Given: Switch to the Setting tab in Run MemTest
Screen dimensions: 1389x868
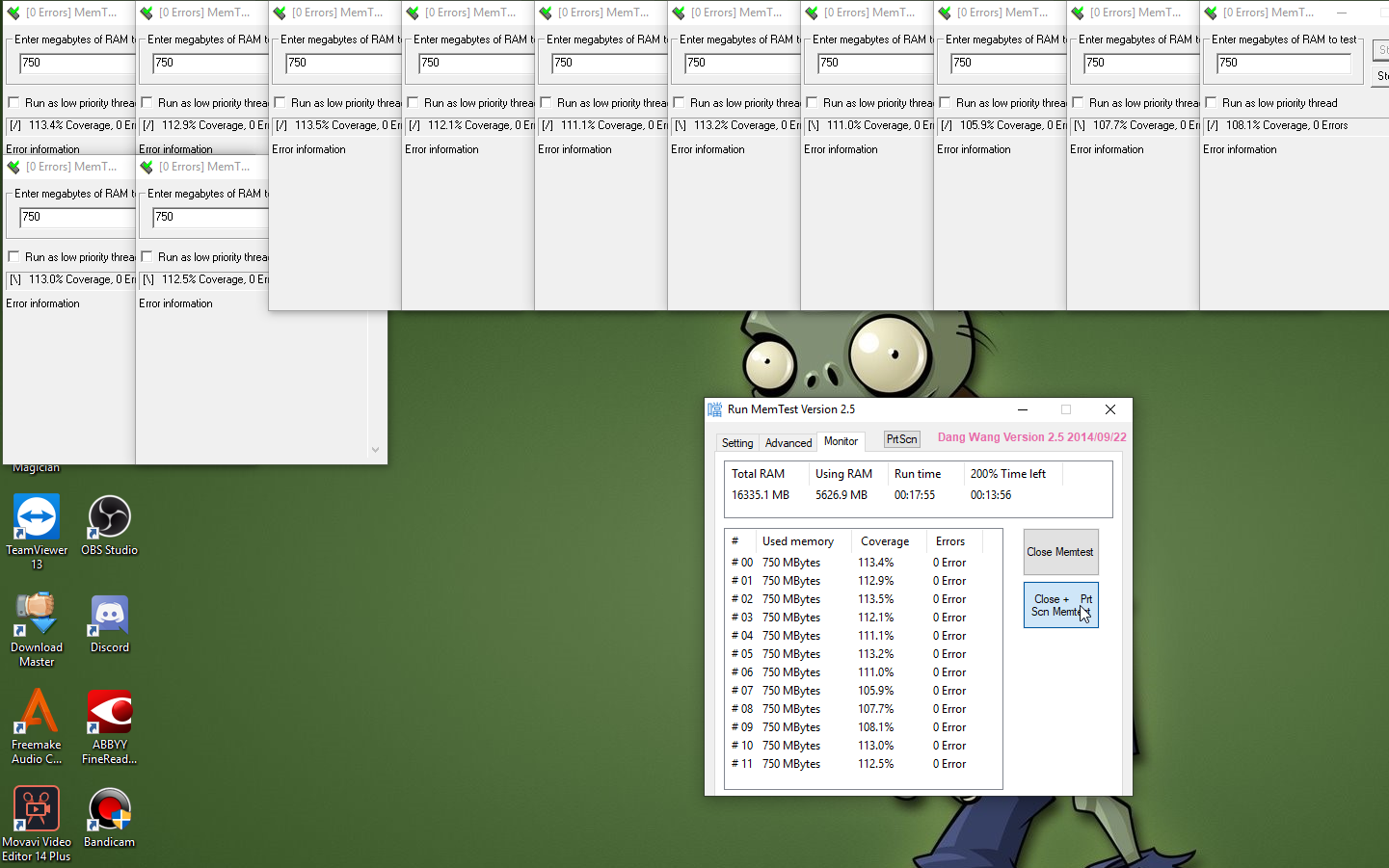Looking at the screenshot, I should coord(737,443).
